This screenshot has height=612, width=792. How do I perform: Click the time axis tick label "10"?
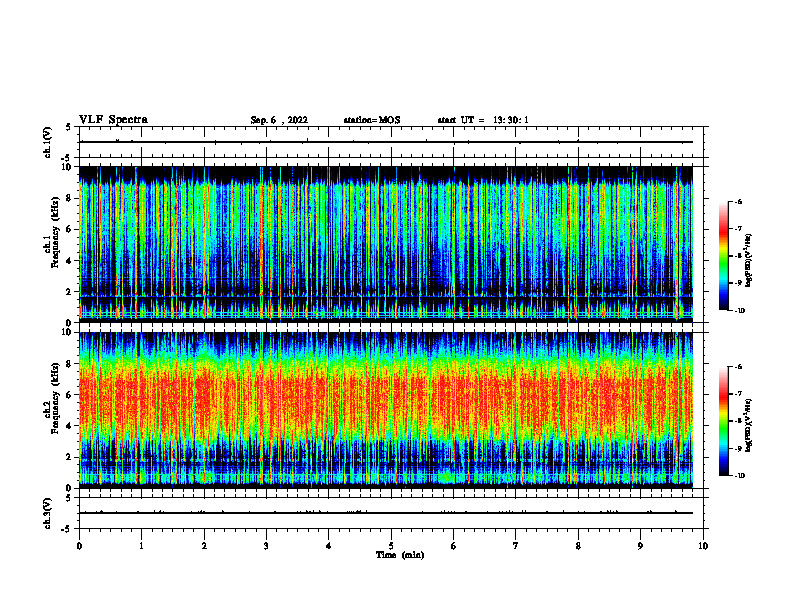click(x=703, y=546)
